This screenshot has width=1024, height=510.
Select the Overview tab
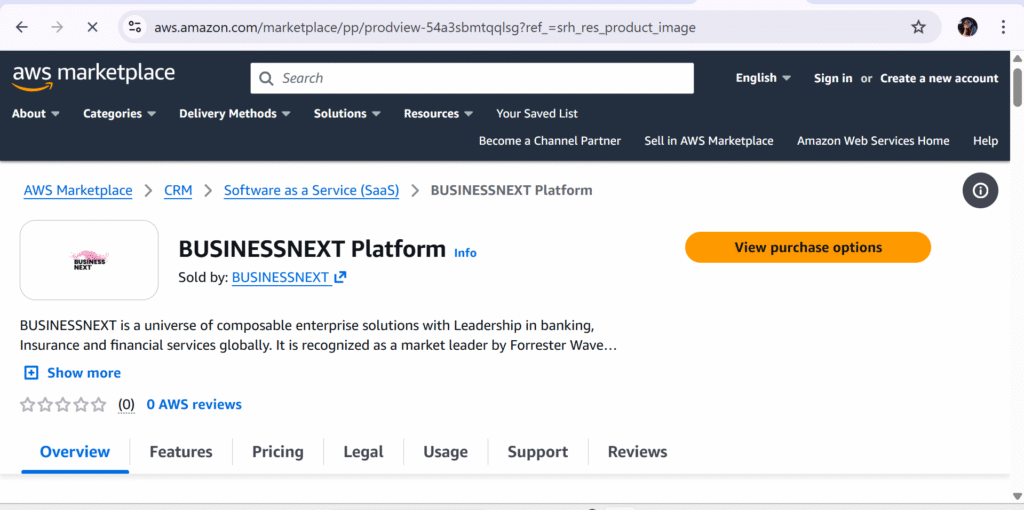tap(75, 452)
